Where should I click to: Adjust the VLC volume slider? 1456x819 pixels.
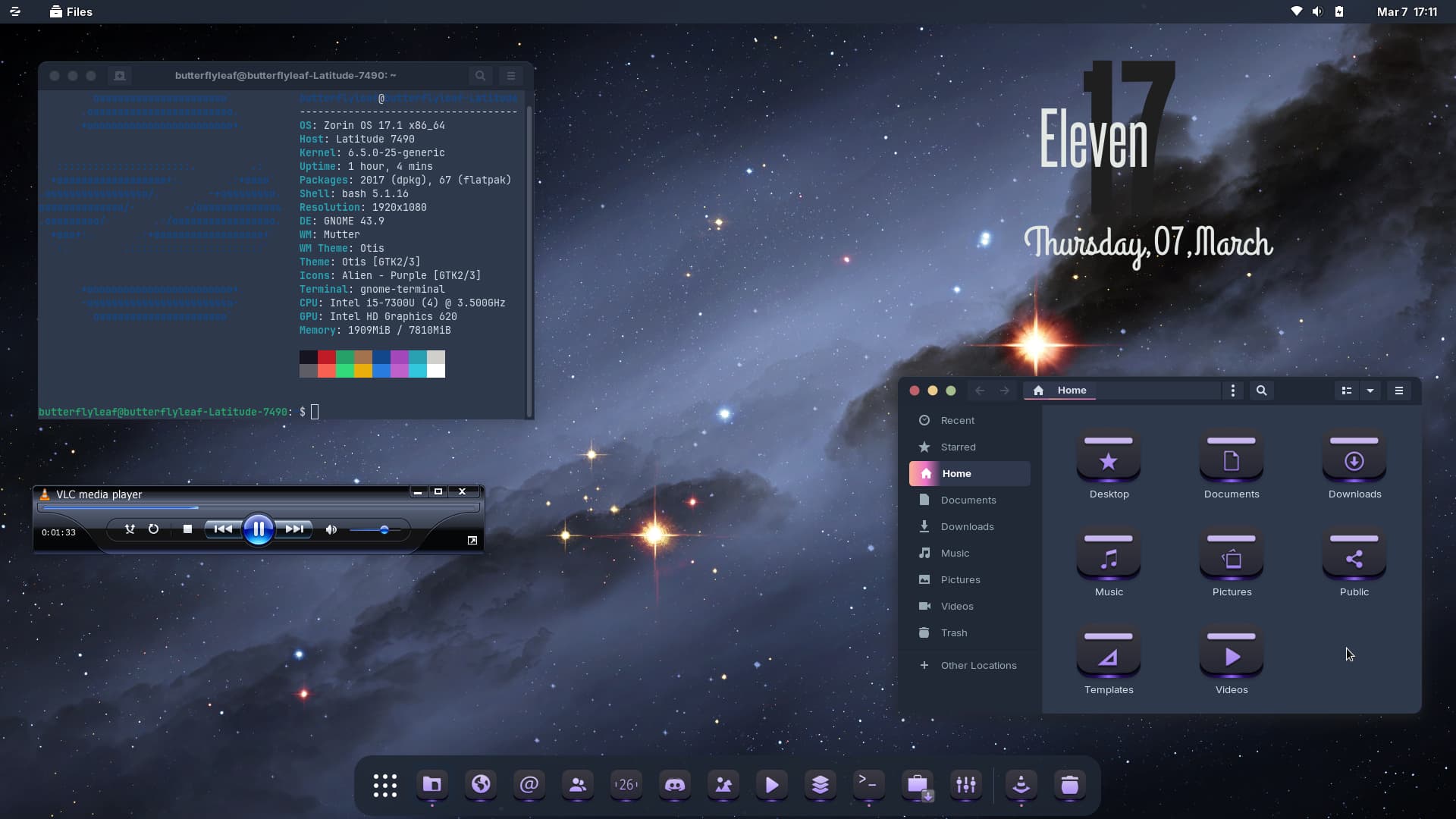(375, 530)
